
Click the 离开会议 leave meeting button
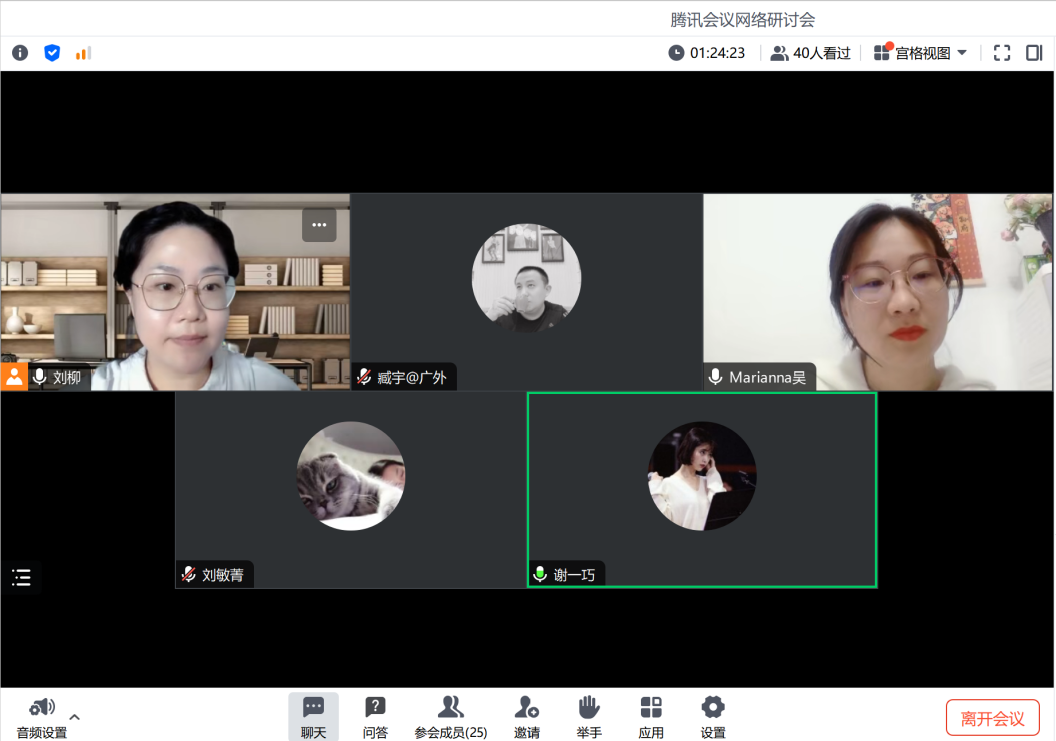pos(992,716)
